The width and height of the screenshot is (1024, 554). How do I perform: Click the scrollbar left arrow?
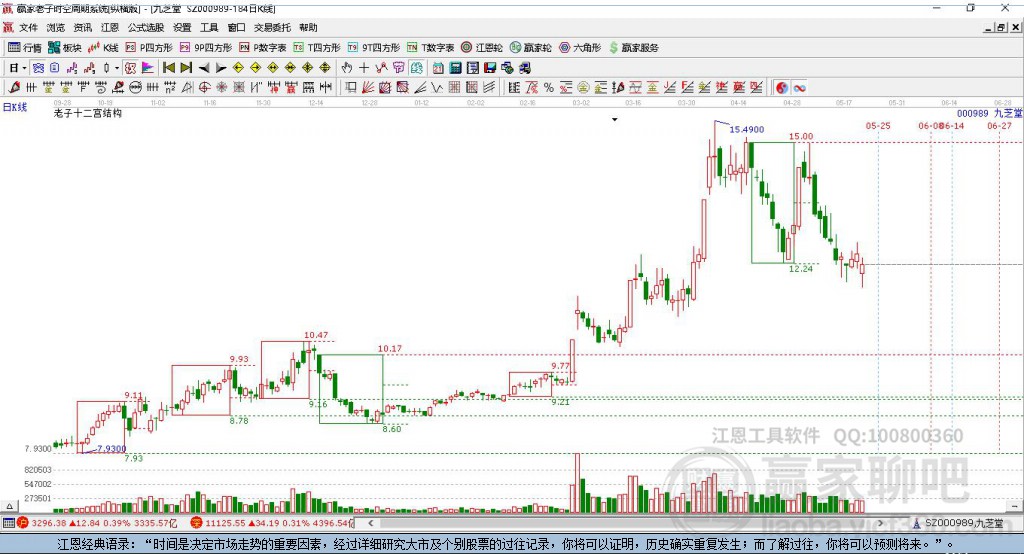371,523
